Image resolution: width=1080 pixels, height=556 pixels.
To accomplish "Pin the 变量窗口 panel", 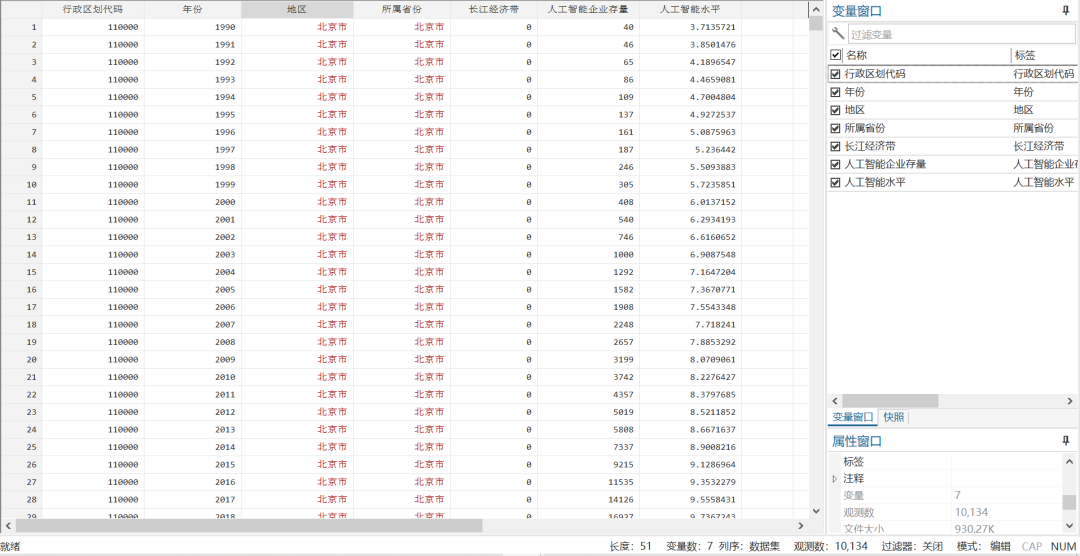I will click(1066, 10).
